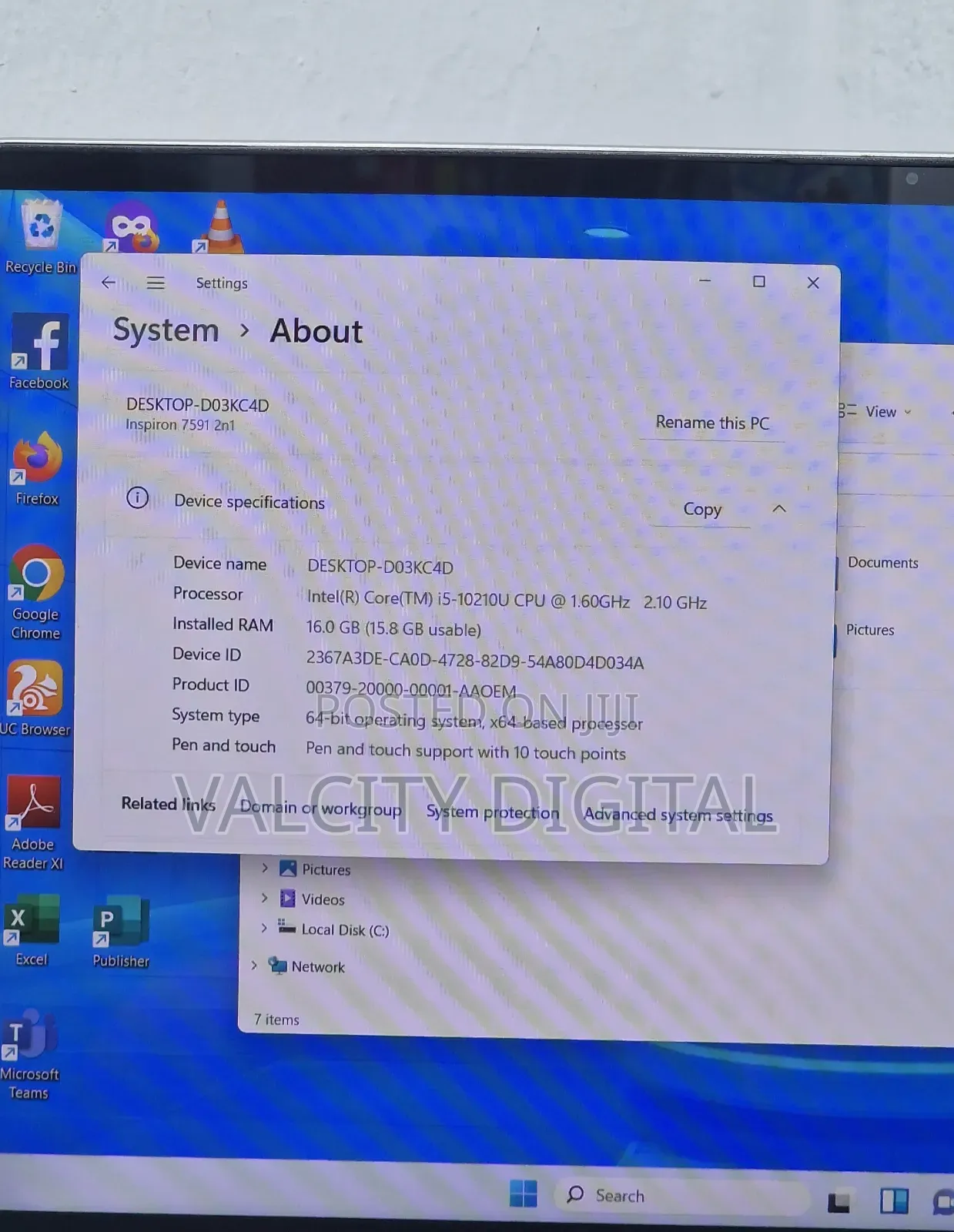The height and width of the screenshot is (1232, 954).
Task: Open View dropdown in File Explorer
Action: tap(875, 412)
